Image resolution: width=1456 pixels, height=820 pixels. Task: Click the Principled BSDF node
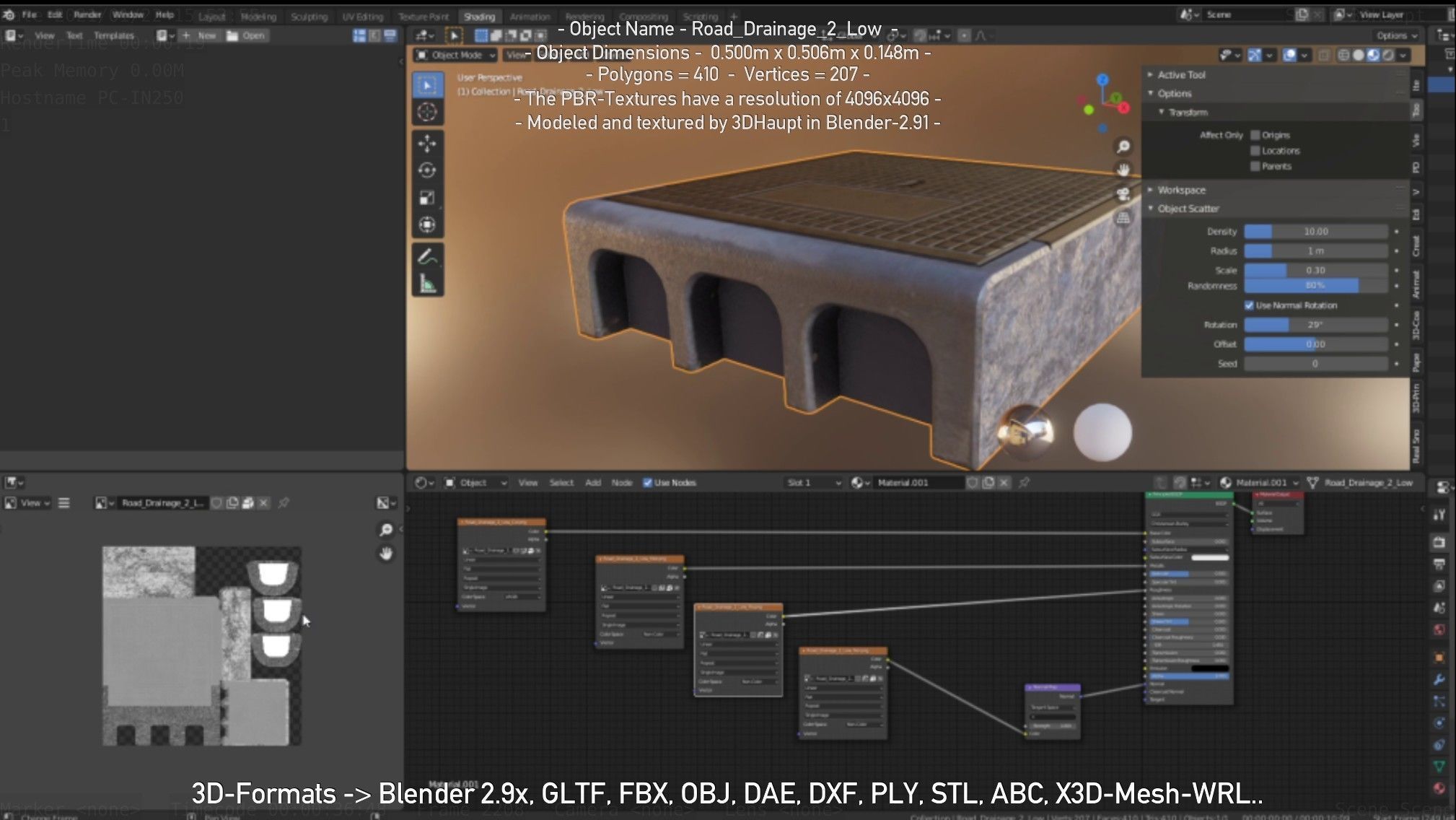(x=1188, y=598)
